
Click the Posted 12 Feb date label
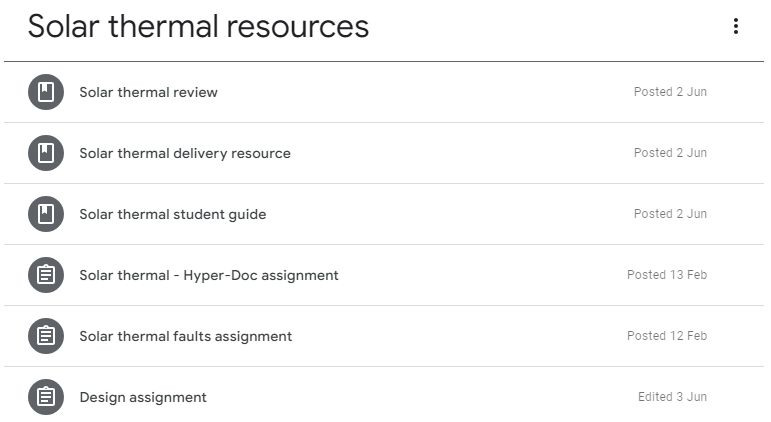[666, 336]
